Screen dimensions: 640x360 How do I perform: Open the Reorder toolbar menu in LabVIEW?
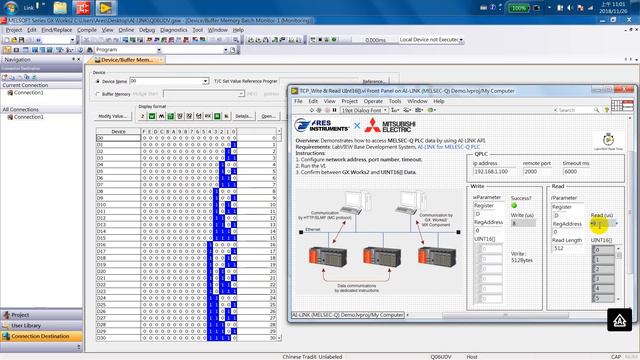pos(431,110)
